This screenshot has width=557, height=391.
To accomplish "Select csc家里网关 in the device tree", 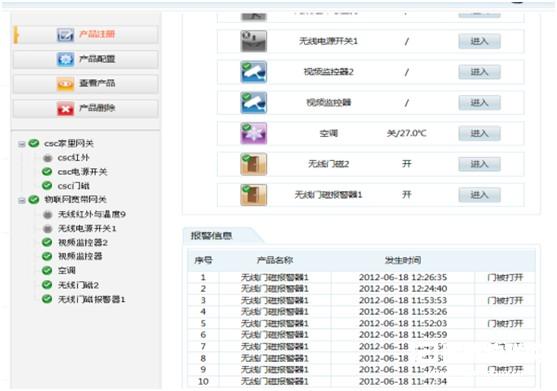I will [69, 143].
